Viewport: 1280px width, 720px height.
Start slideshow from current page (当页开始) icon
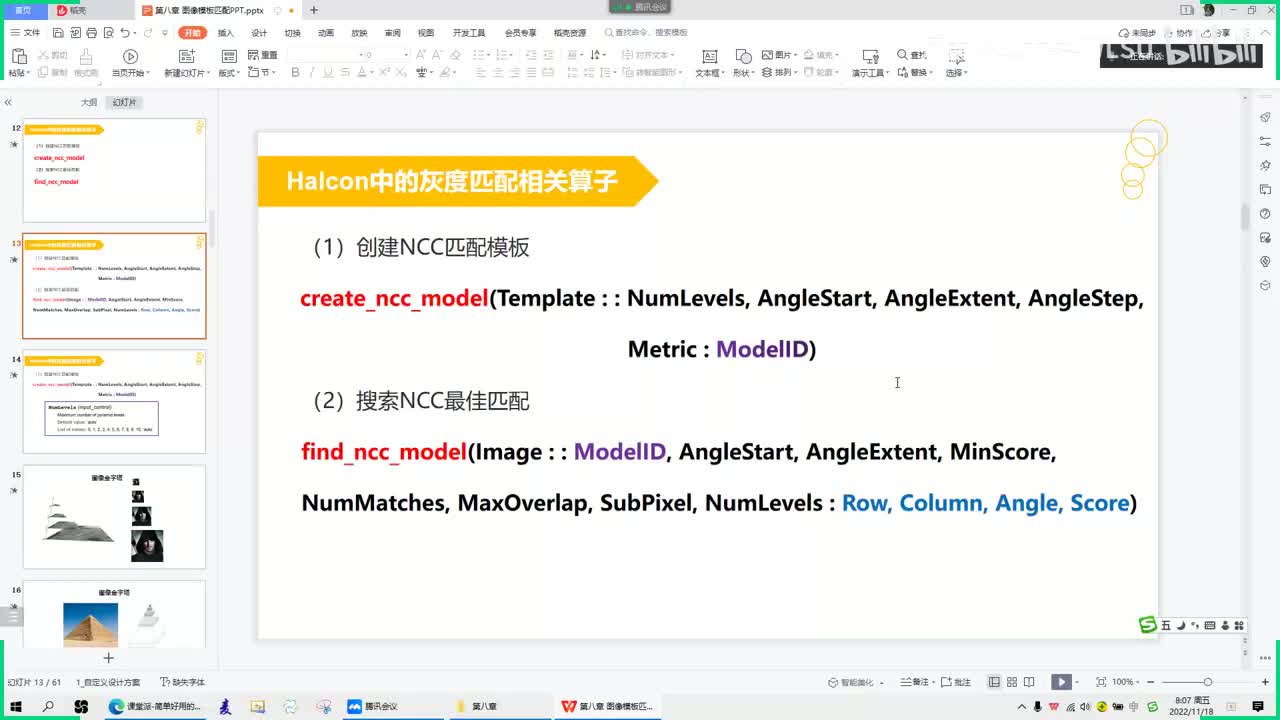[130, 57]
